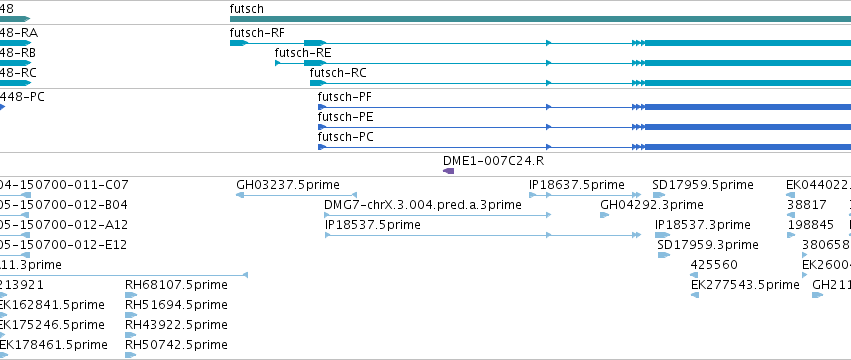Select the GH03237.5prime EST feature line
Image resolution: width=851 pixels, height=360 pixels.
(296, 195)
